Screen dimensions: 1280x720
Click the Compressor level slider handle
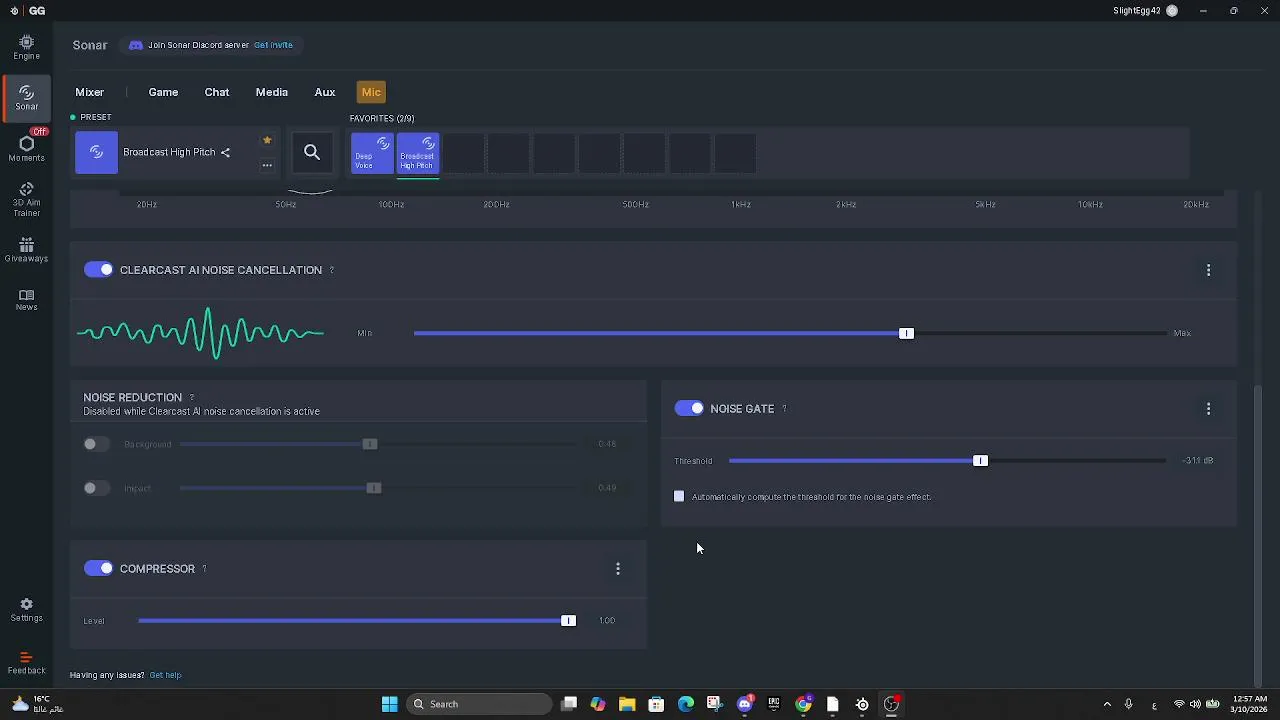568,620
